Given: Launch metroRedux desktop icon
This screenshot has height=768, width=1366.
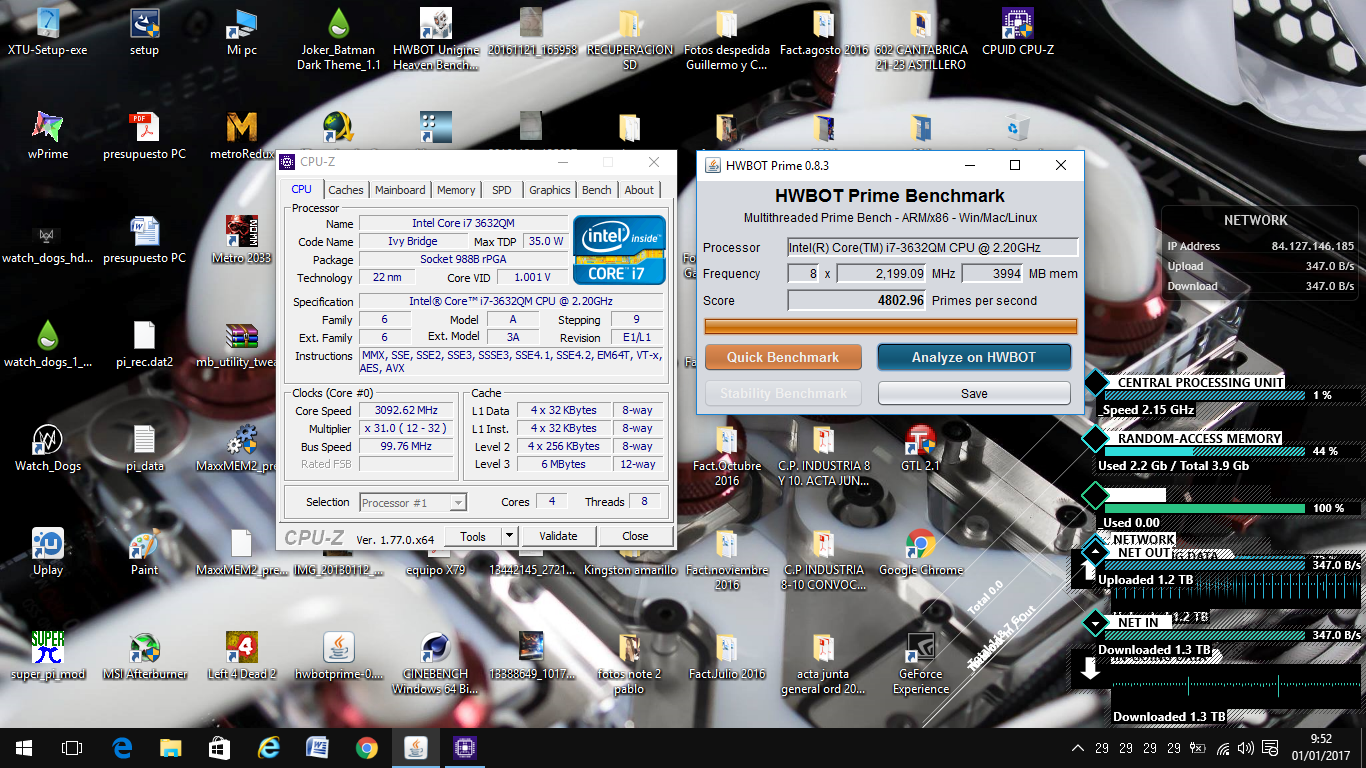Looking at the screenshot, I should pos(242,136).
